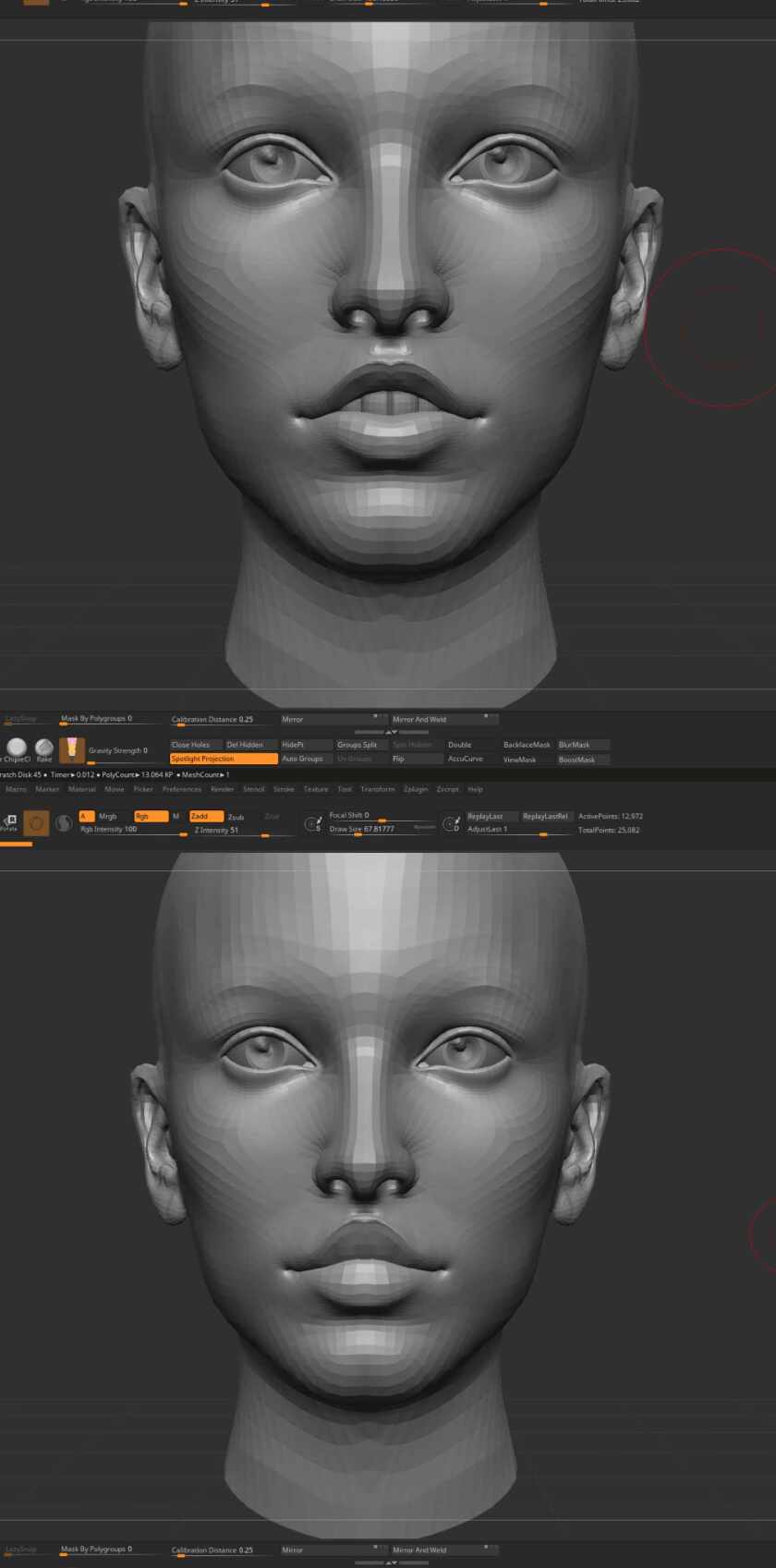
Task: Click the gravity direction arrow icon
Action: [72, 749]
